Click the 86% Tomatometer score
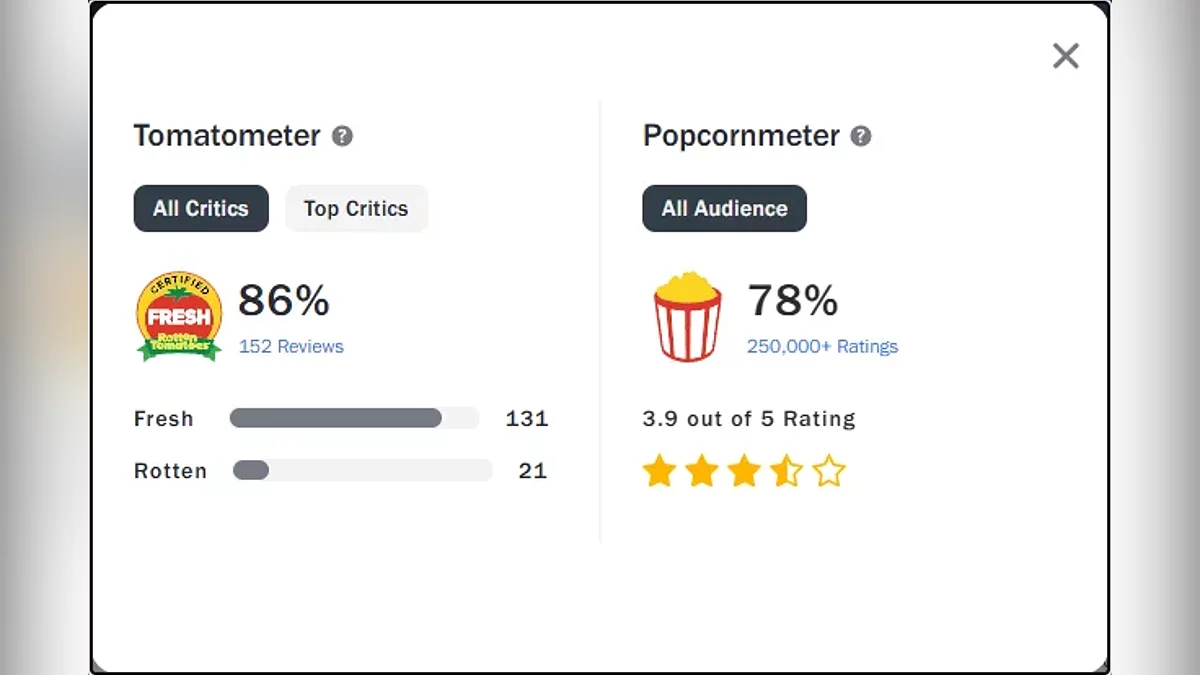1200x675 pixels. coord(284,300)
